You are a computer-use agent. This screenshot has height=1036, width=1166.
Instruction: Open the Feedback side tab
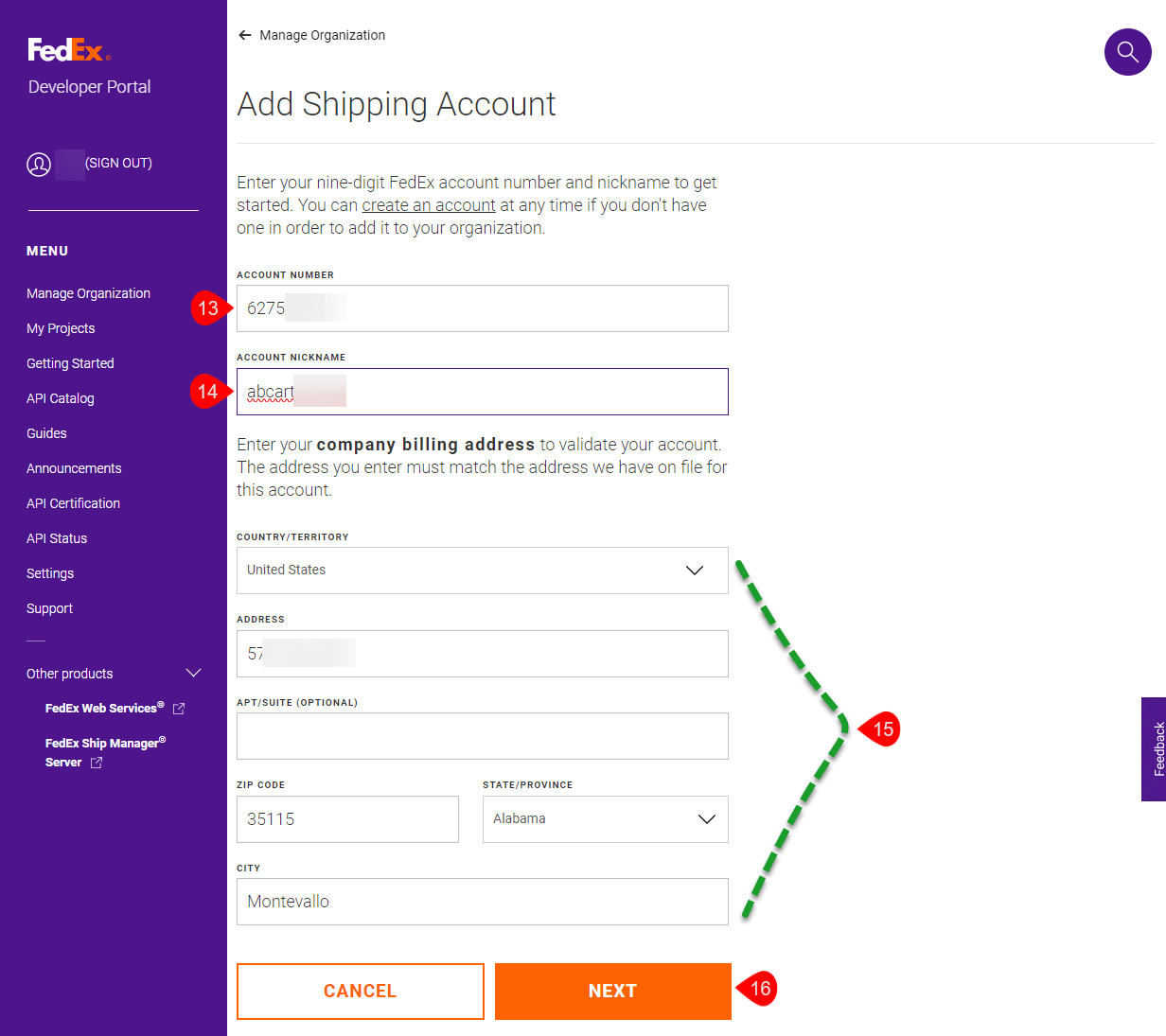point(1155,748)
